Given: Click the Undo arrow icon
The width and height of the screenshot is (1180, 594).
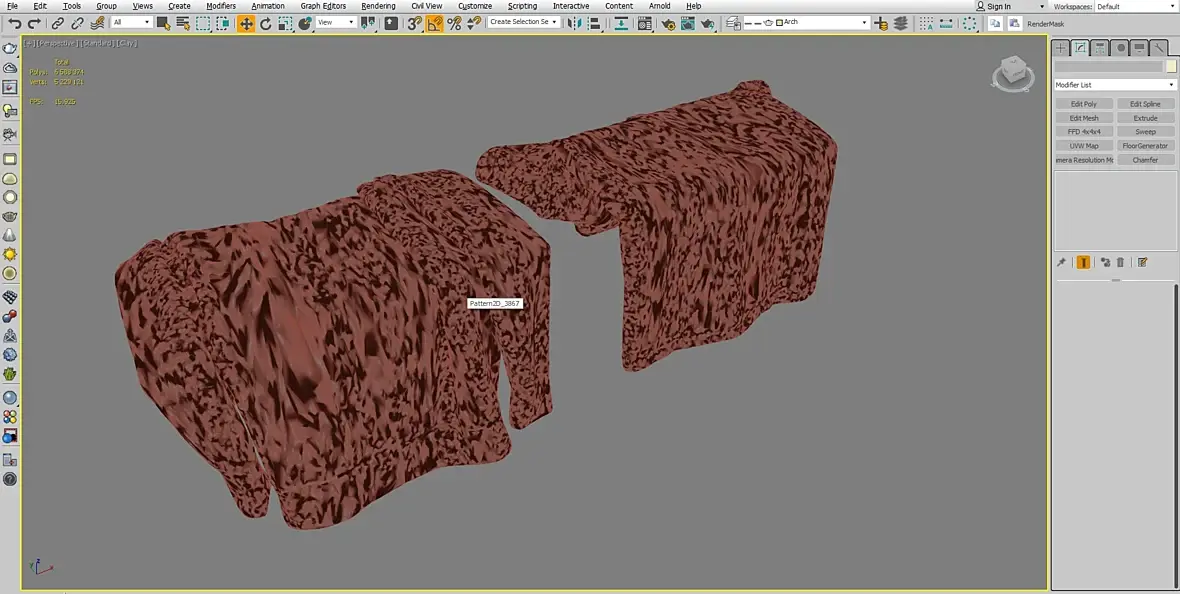Looking at the screenshot, I should [14, 23].
